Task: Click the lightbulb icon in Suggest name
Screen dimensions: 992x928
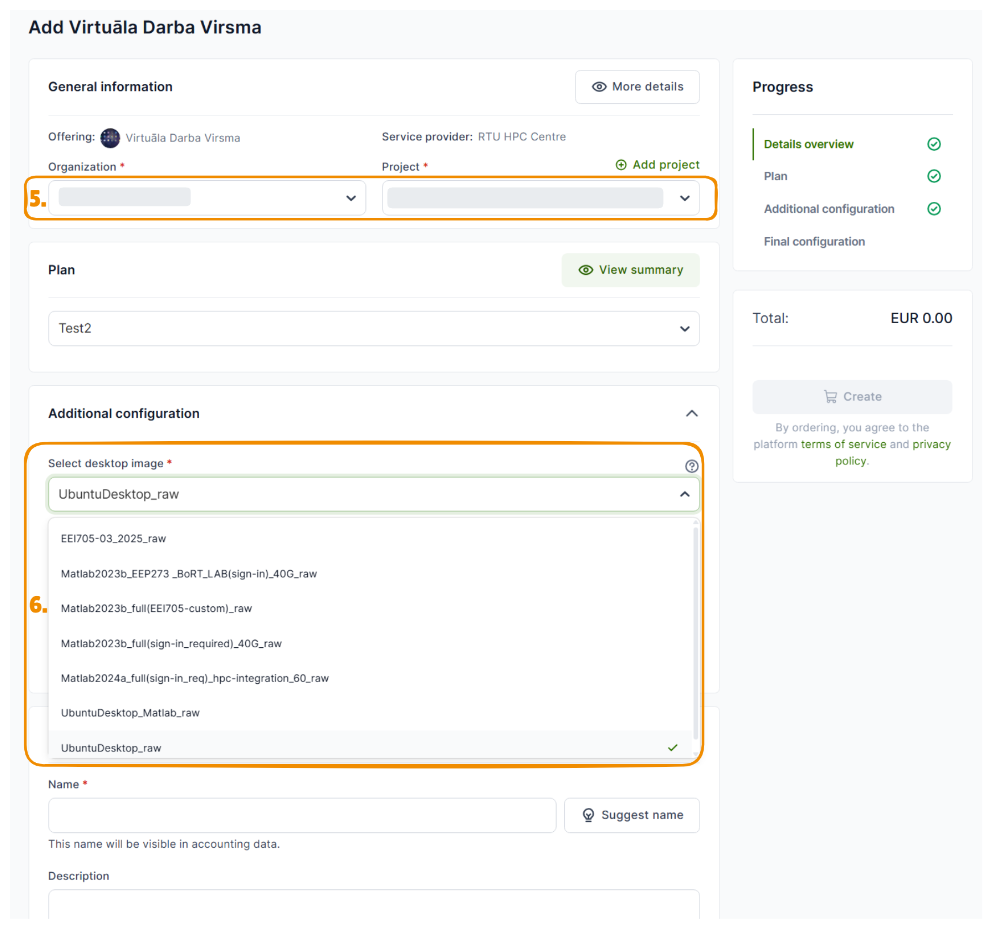Action: tap(588, 815)
